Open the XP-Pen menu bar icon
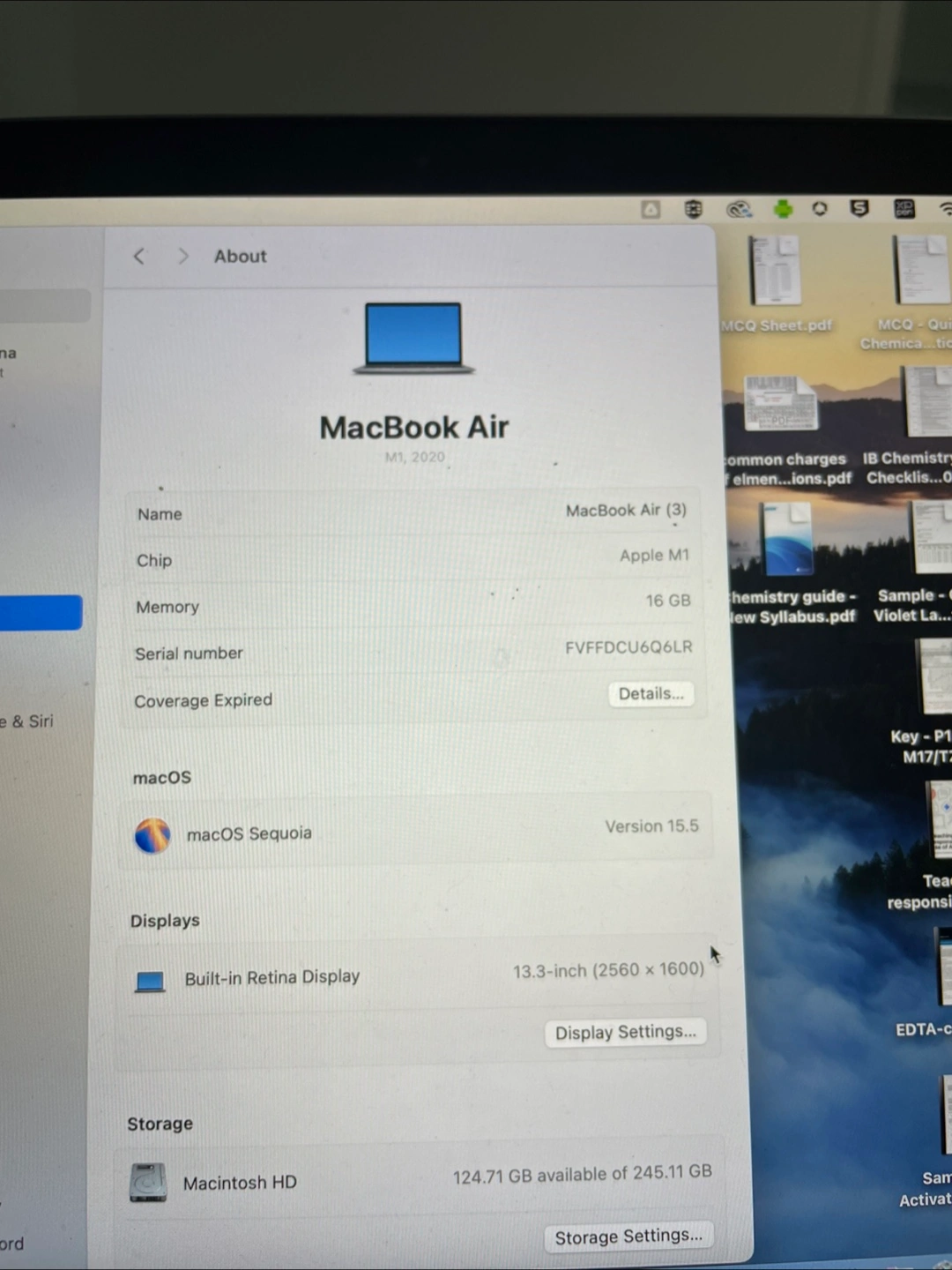The height and width of the screenshot is (1270, 952). point(904,209)
